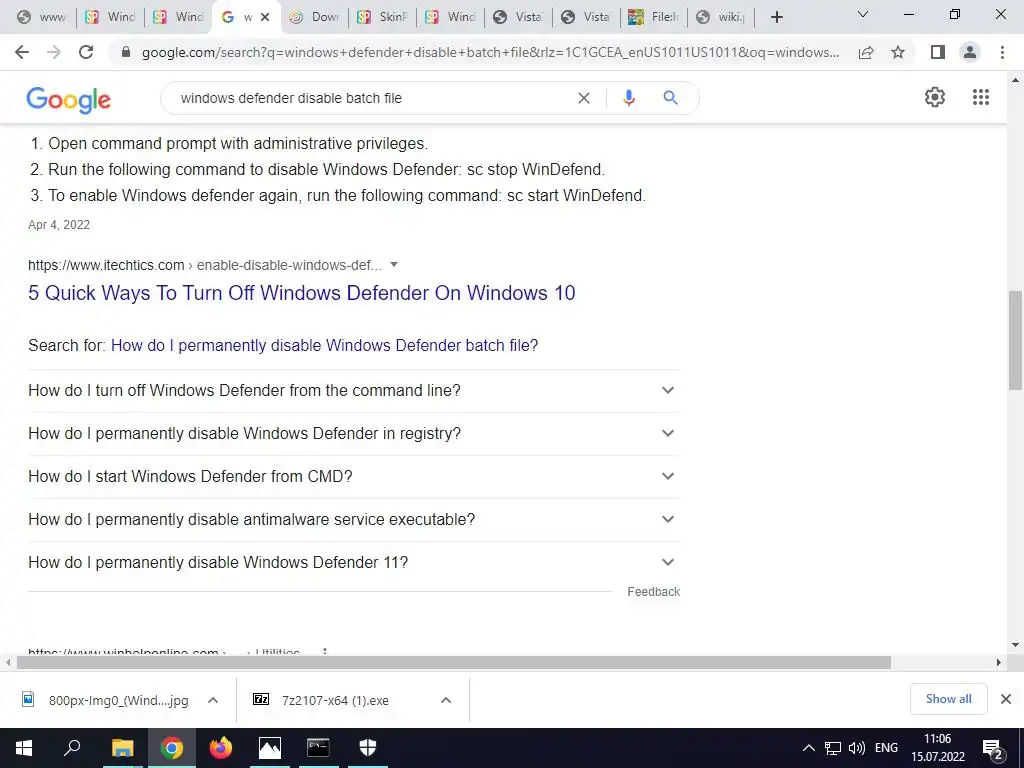This screenshot has width=1024, height=768.
Task: Expand permanently disable Windows Defender 11
Action: [354, 563]
